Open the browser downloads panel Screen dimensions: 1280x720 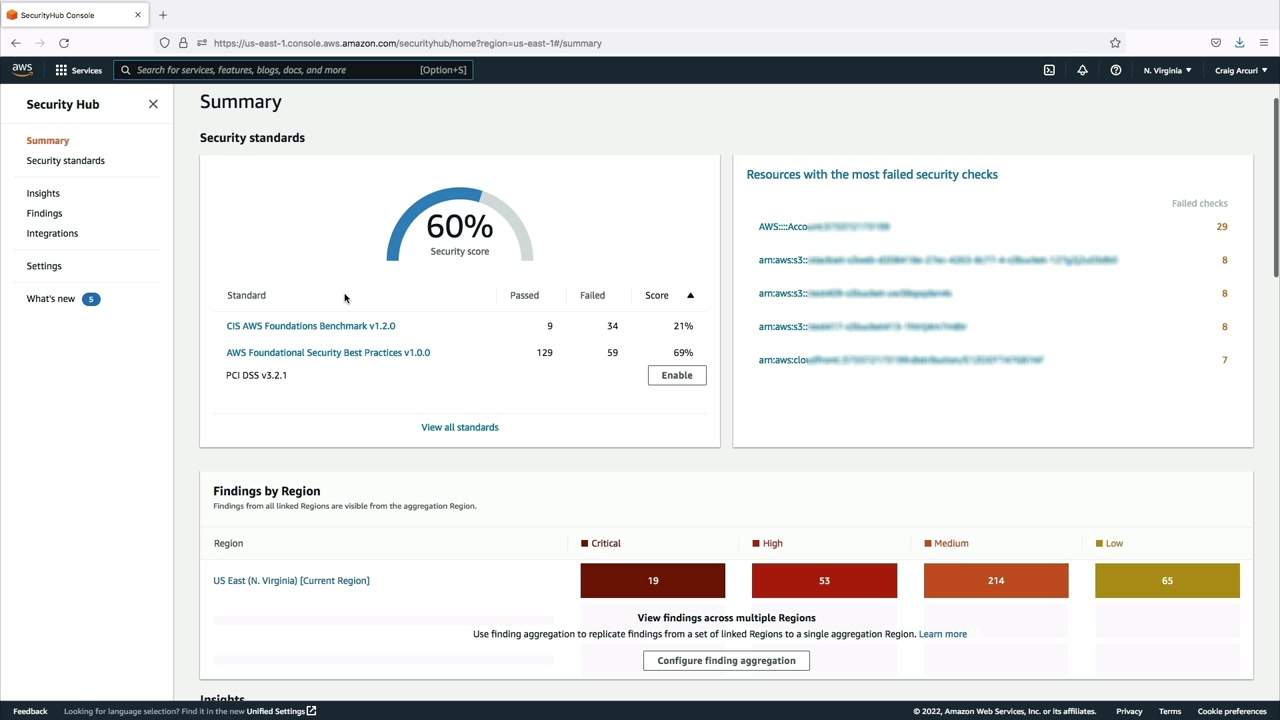tap(1239, 43)
